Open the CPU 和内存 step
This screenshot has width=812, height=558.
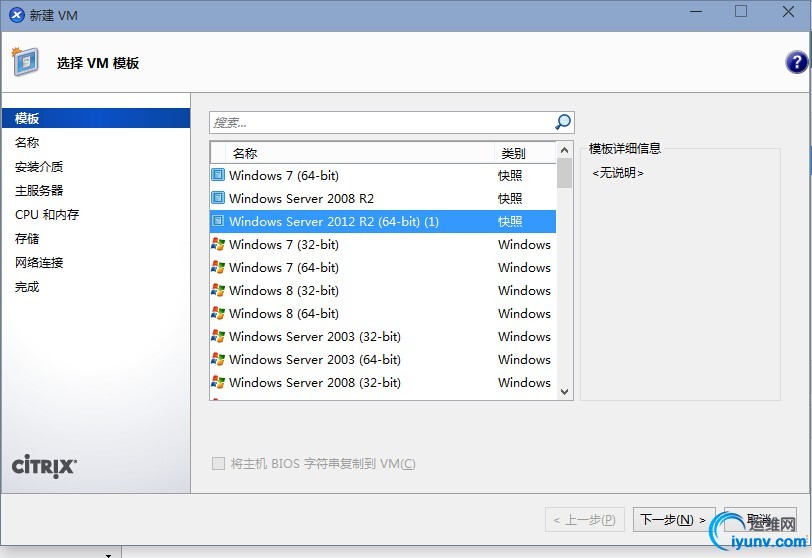47,214
